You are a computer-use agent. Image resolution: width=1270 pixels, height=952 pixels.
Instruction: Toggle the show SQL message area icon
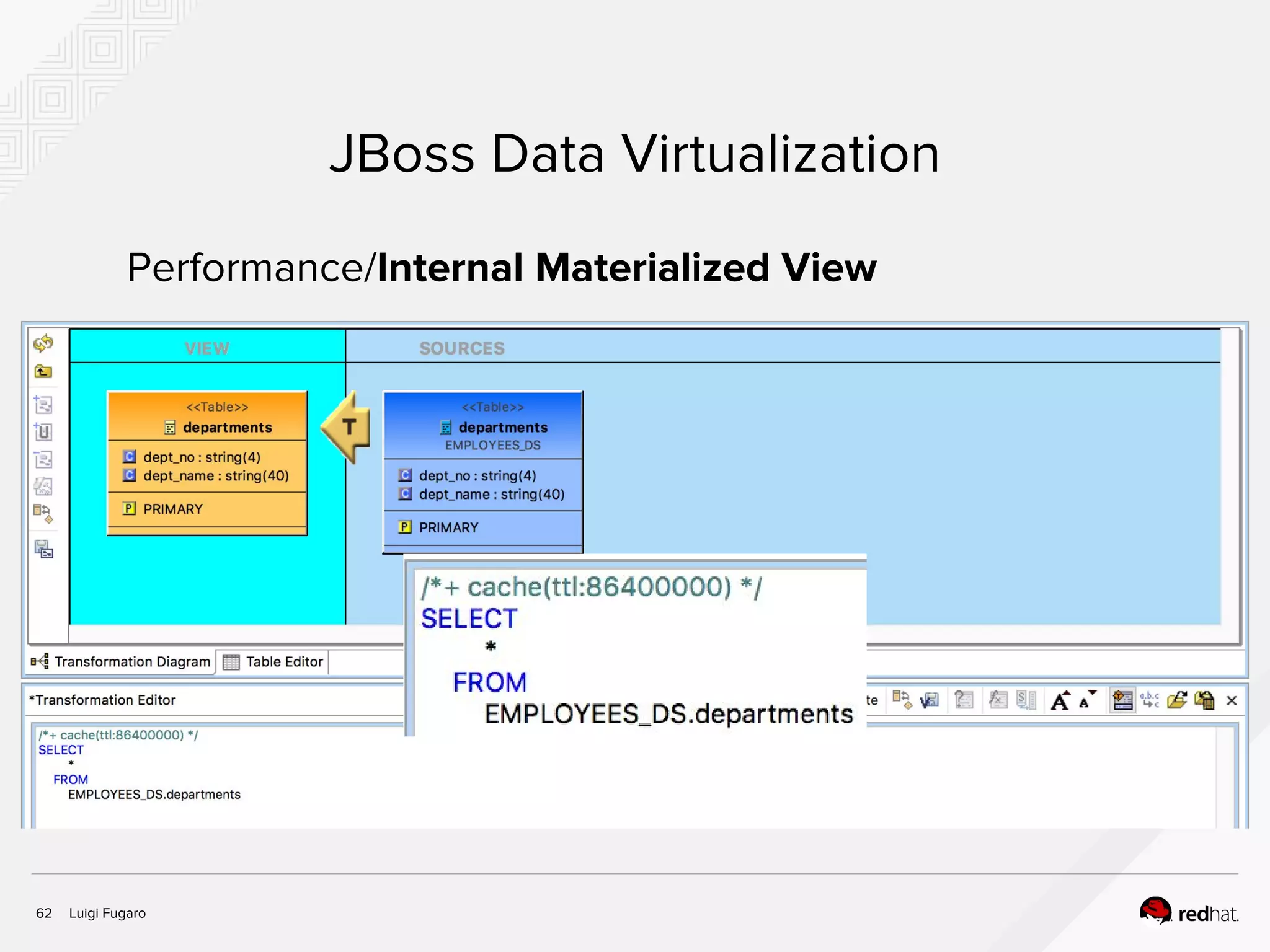point(1122,700)
